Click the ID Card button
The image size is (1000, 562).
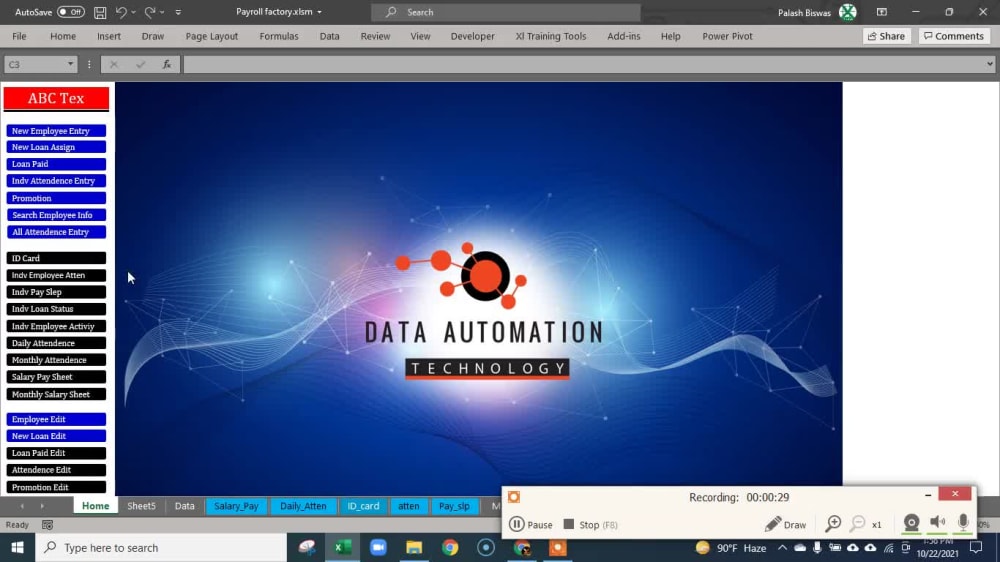point(56,258)
